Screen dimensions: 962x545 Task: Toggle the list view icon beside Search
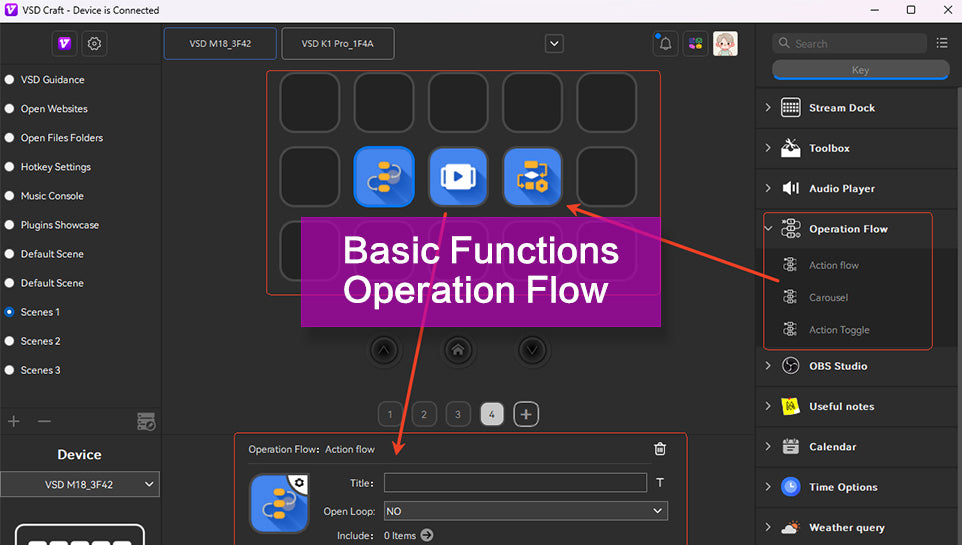(x=942, y=43)
